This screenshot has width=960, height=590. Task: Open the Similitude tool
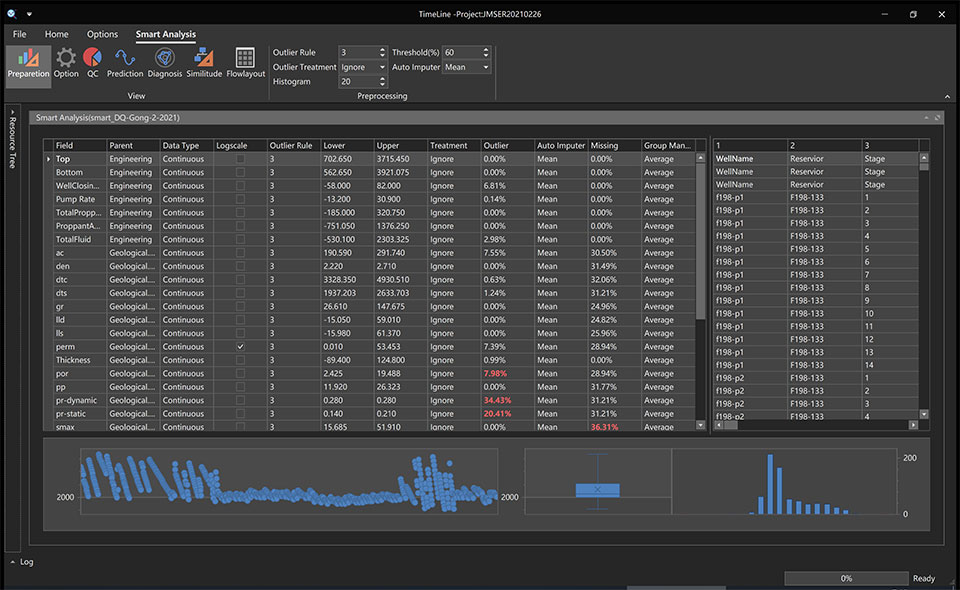coord(204,64)
